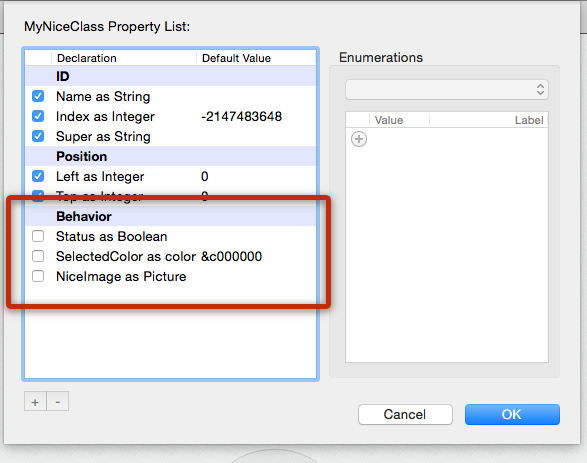The image size is (587, 463).
Task: Click the plus button below property list
Action: (35, 401)
